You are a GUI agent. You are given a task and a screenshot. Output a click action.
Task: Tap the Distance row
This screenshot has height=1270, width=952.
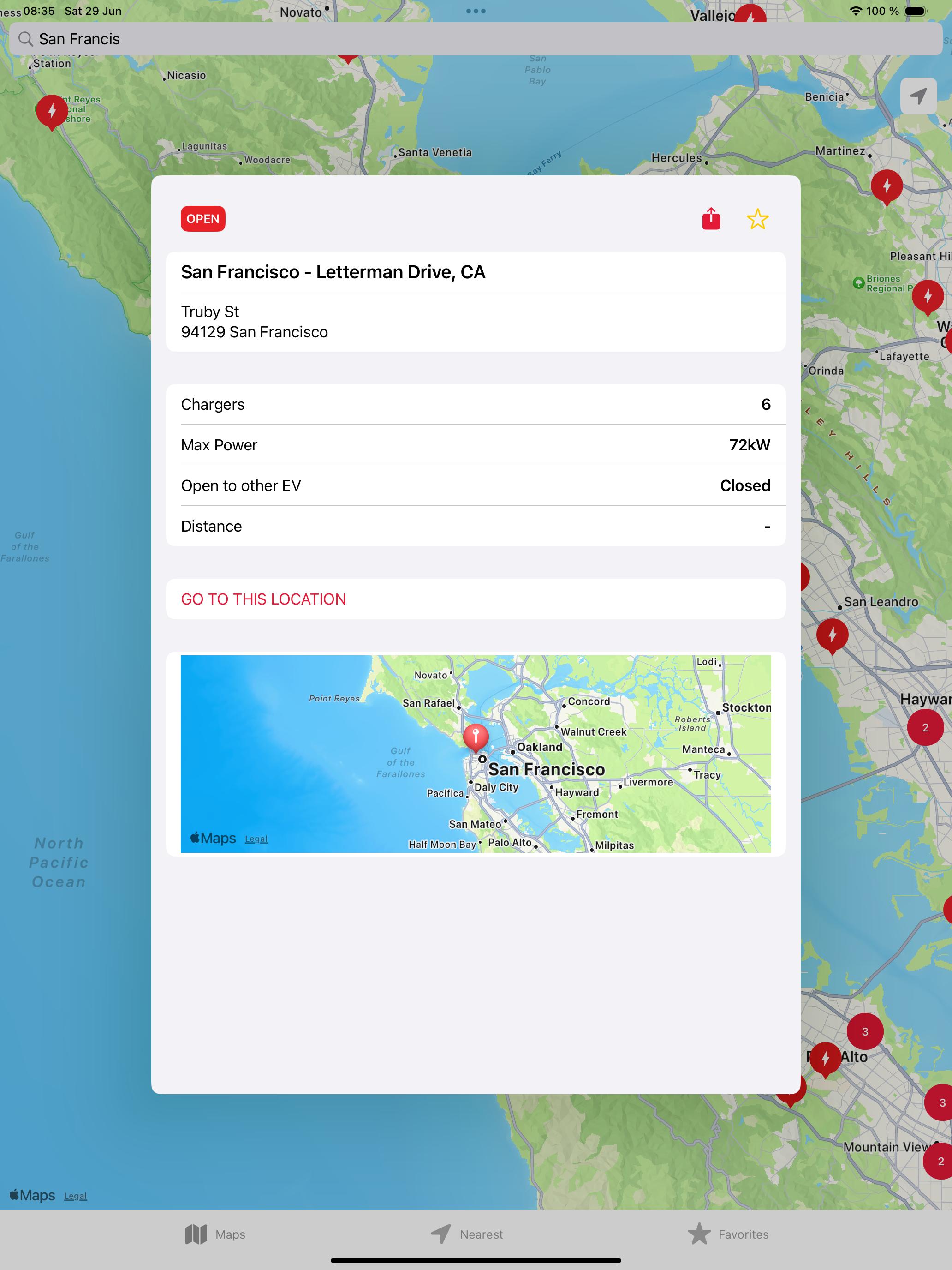tap(476, 526)
